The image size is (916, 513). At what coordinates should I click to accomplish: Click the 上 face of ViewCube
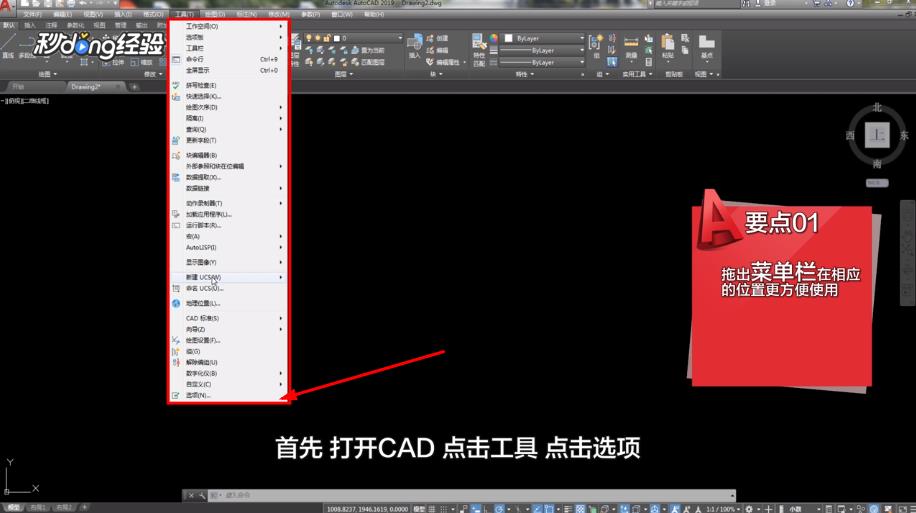tap(877, 136)
